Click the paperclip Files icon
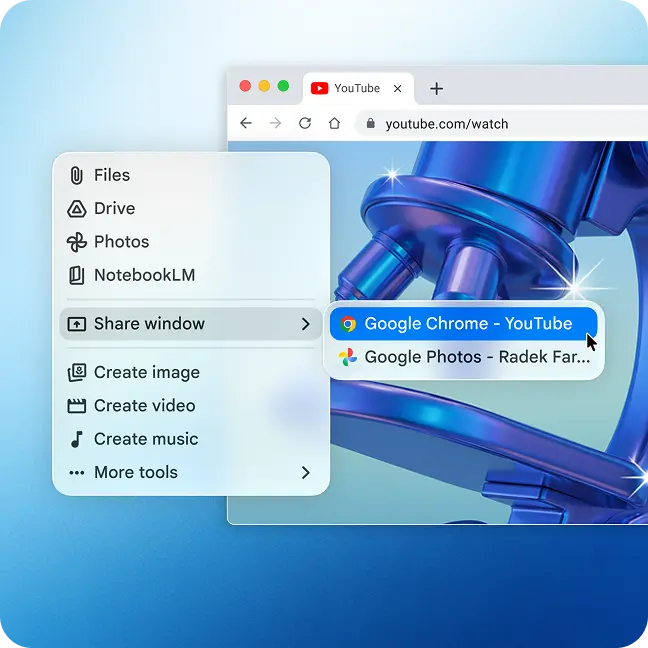This screenshot has height=648, width=648. click(76, 175)
